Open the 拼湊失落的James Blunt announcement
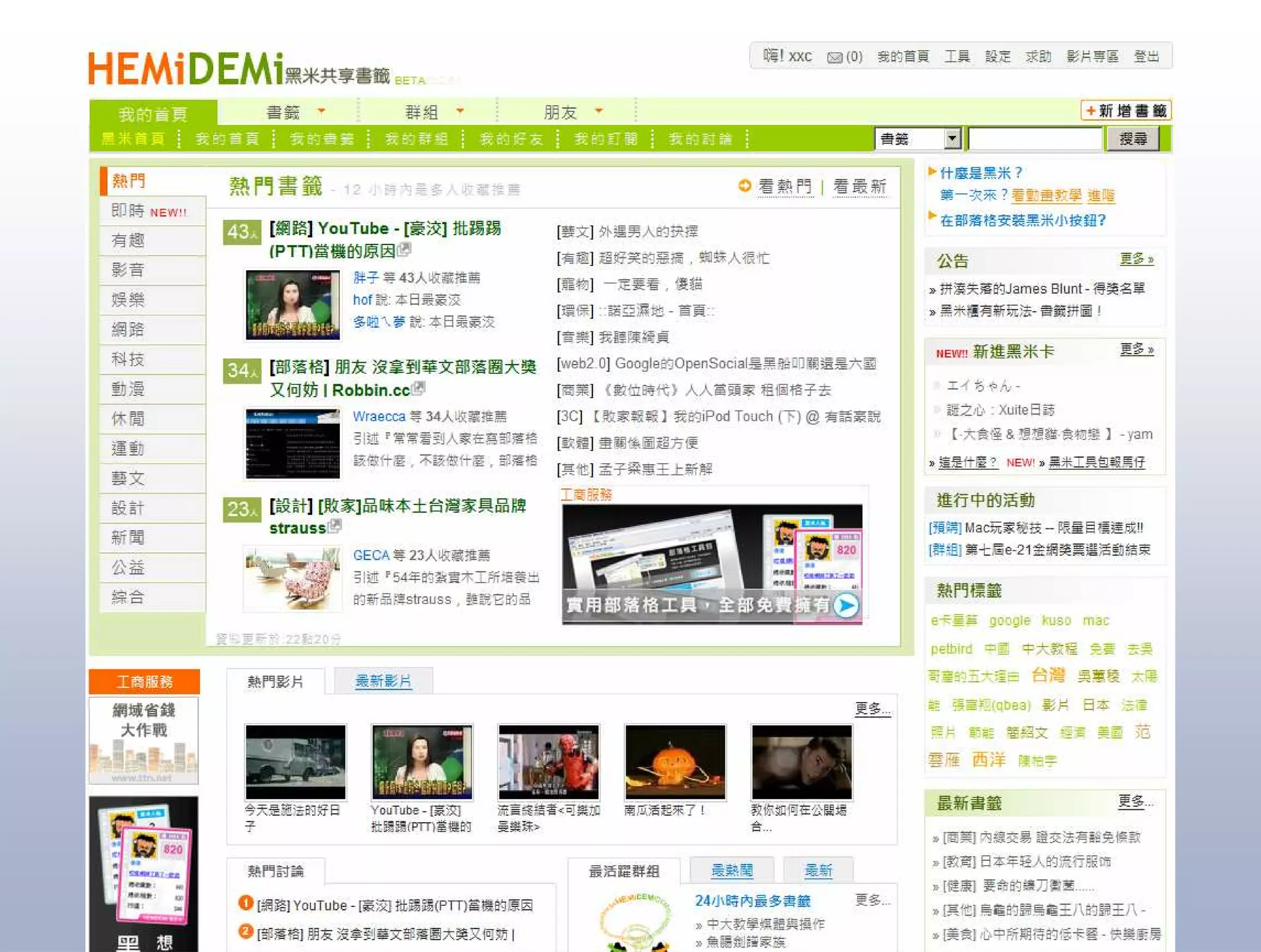 (x=1042, y=289)
